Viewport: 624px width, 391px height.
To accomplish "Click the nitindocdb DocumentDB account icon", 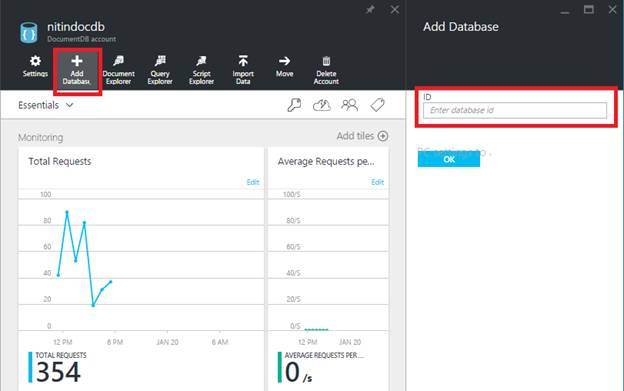I will 29,33.
